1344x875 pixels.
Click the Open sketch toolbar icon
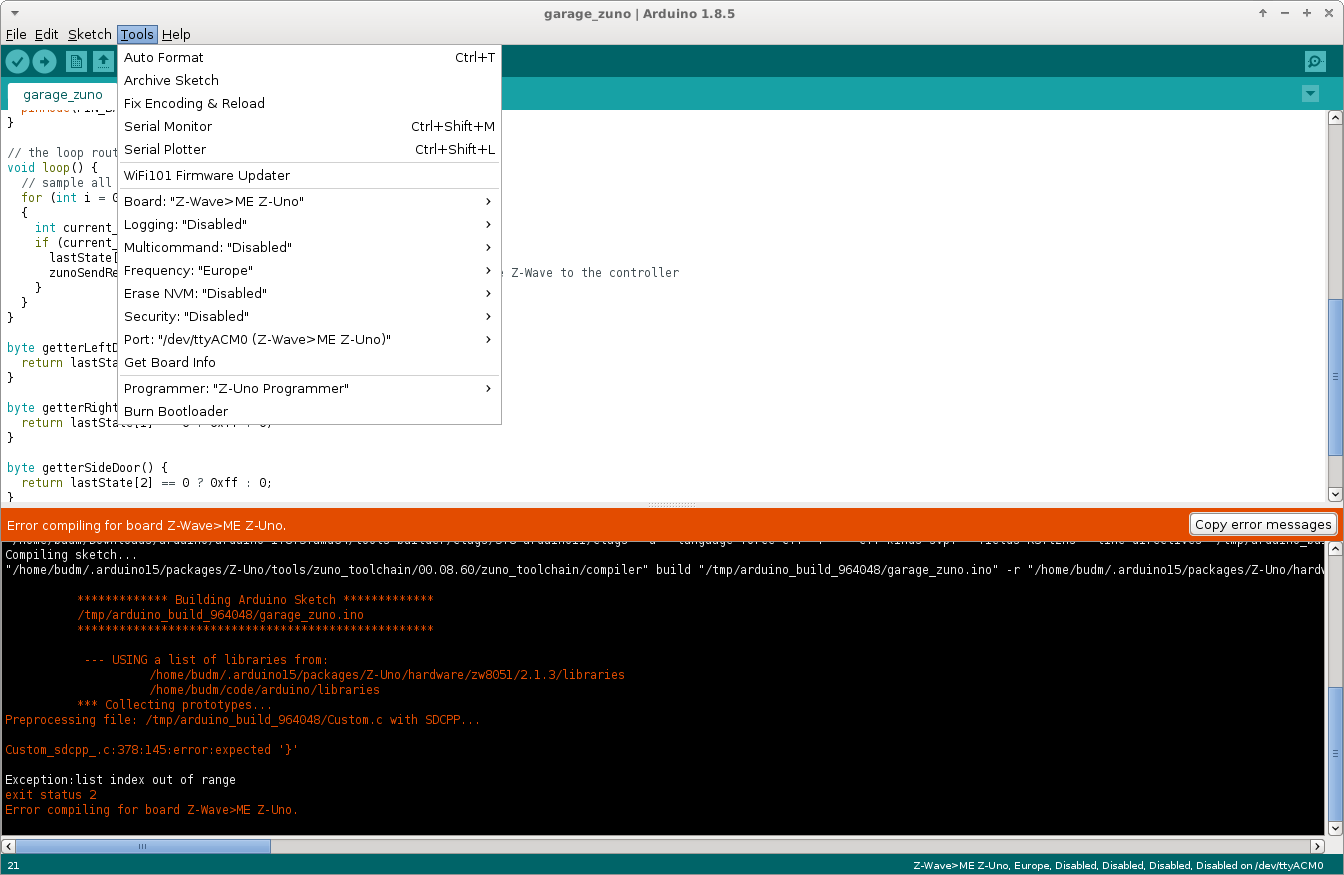[103, 62]
